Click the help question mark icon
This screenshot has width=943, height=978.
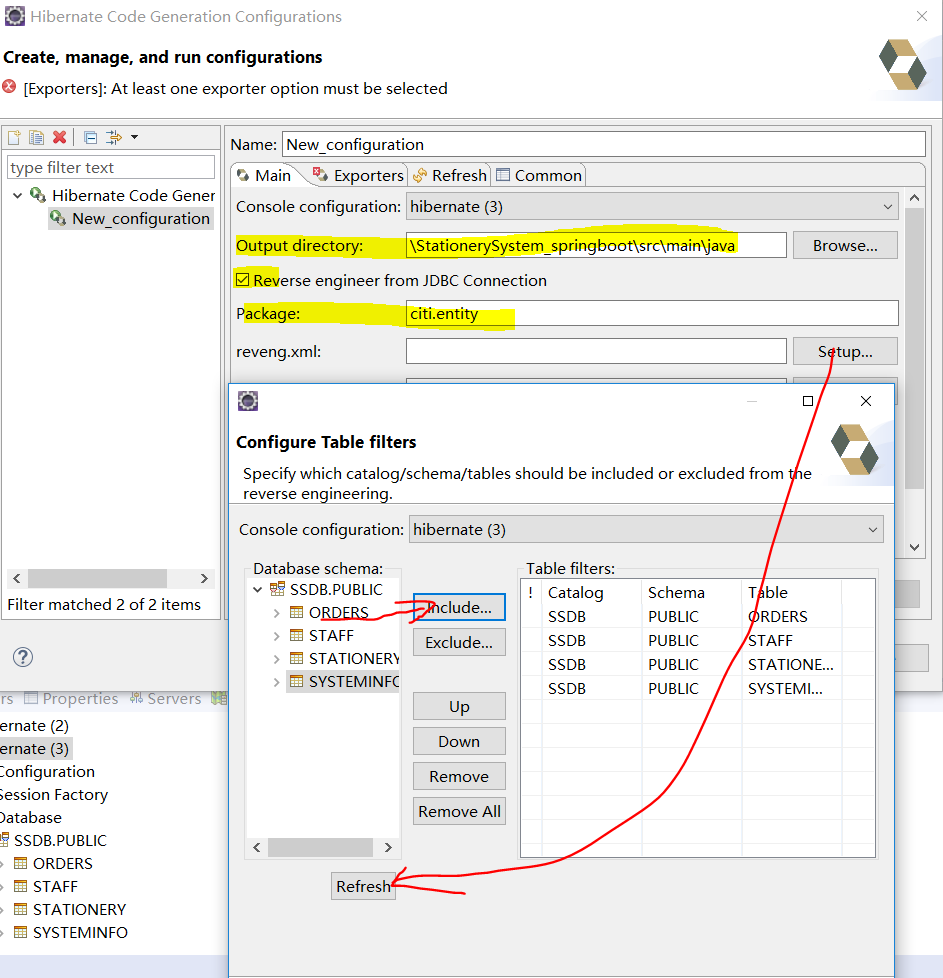23,657
